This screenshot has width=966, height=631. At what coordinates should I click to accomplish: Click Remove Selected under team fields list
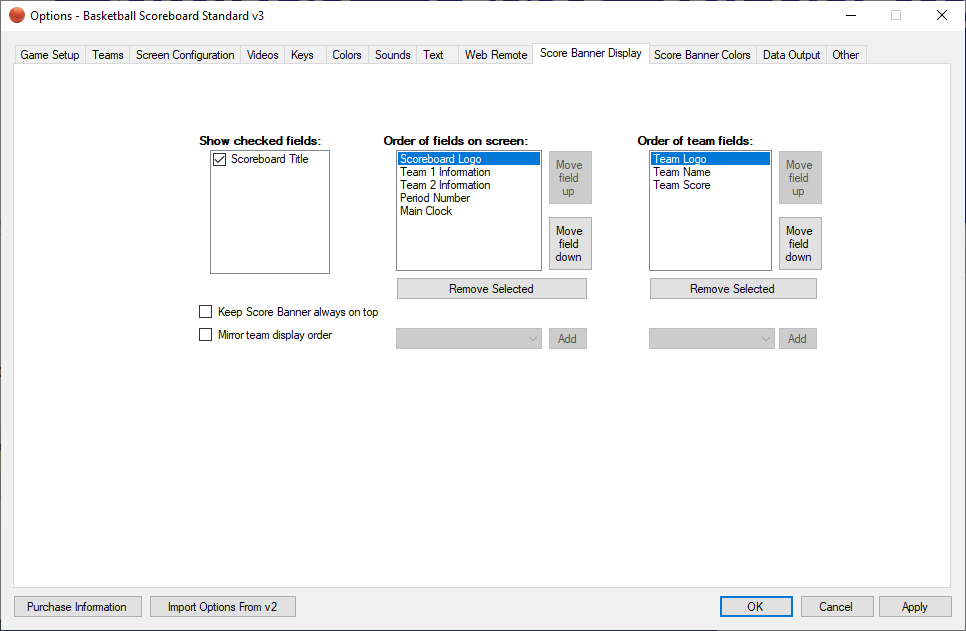tap(732, 289)
